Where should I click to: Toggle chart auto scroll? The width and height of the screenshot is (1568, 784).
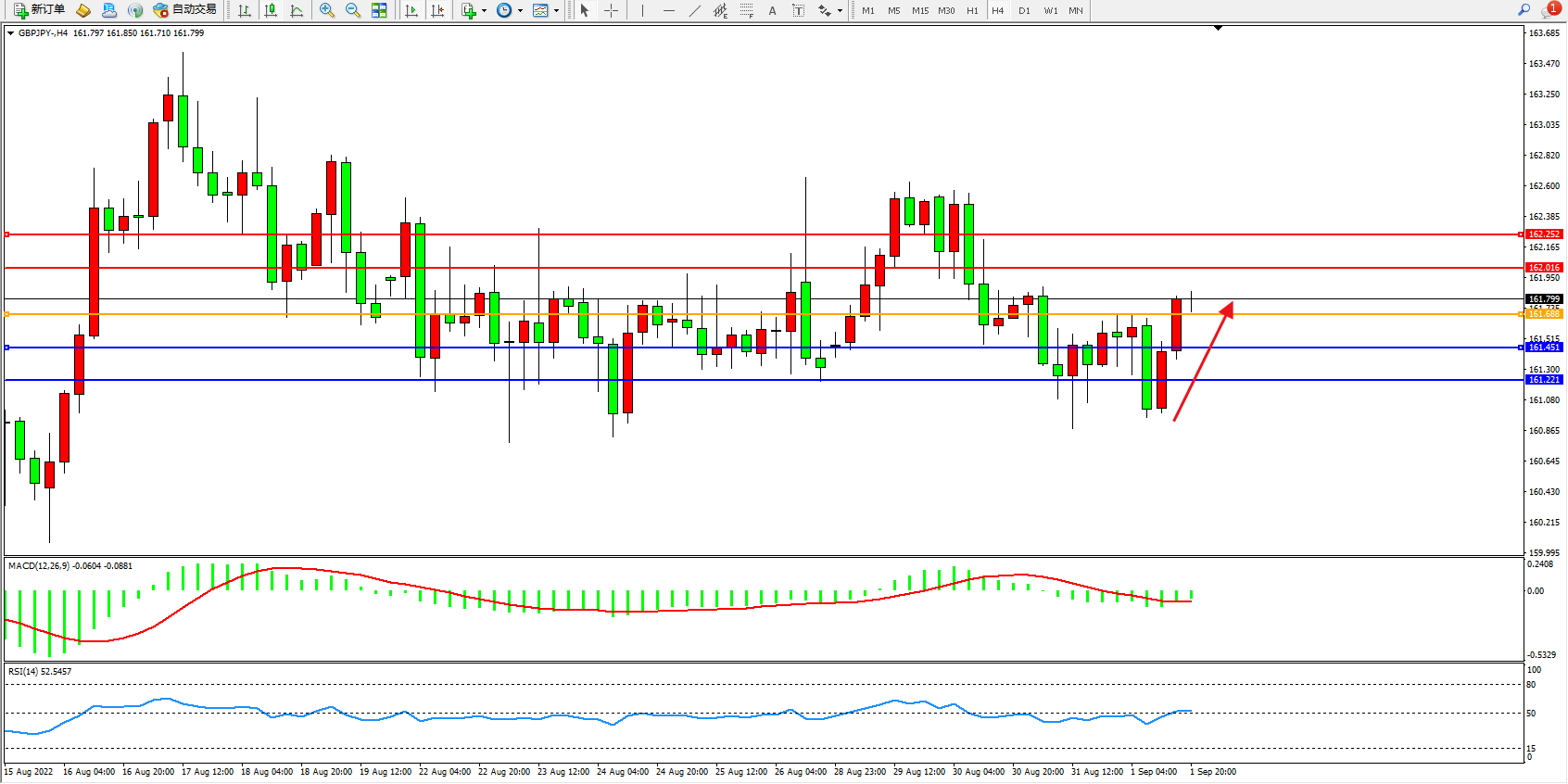pyautogui.click(x=411, y=10)
